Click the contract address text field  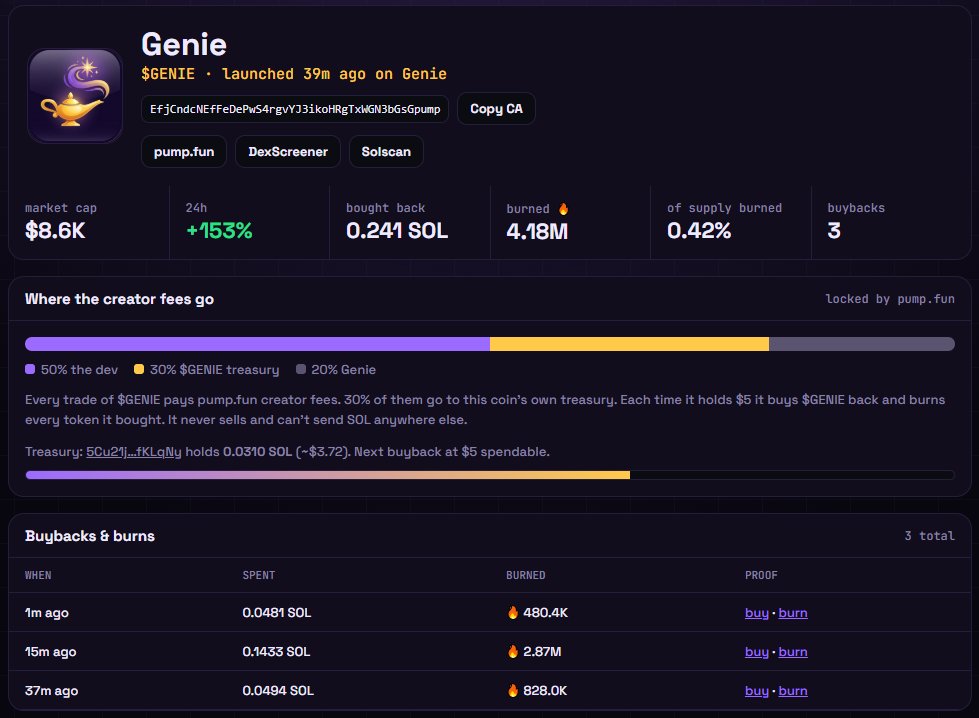[x=295, y=109]
